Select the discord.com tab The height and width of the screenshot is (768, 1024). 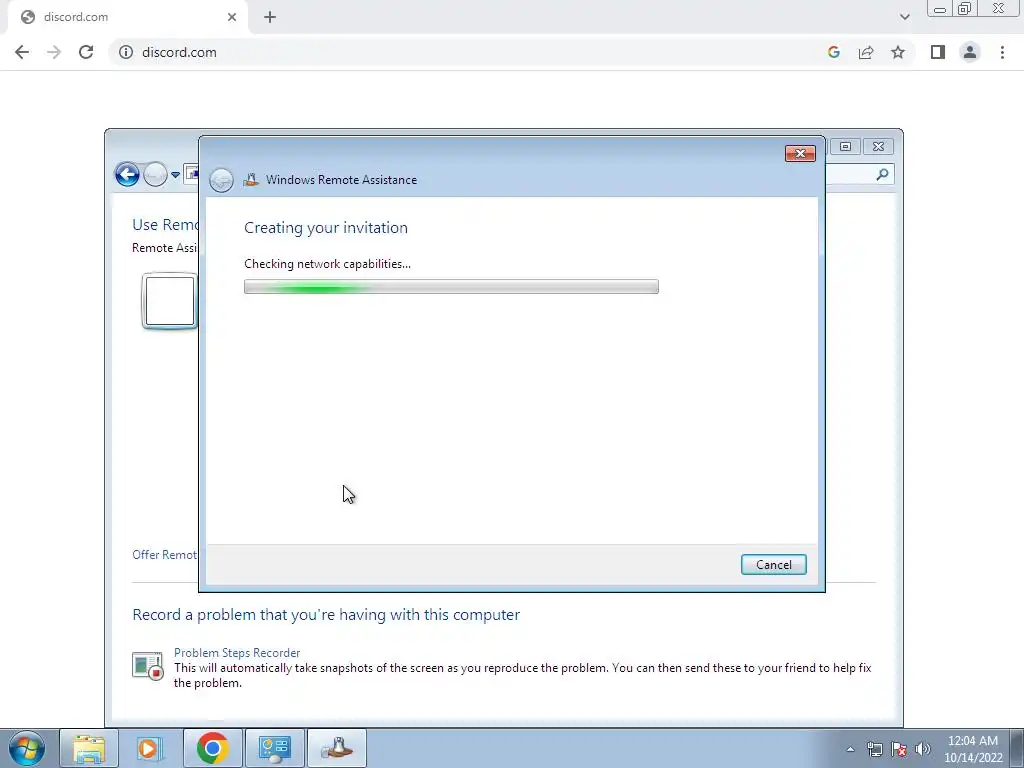(127, 17)
